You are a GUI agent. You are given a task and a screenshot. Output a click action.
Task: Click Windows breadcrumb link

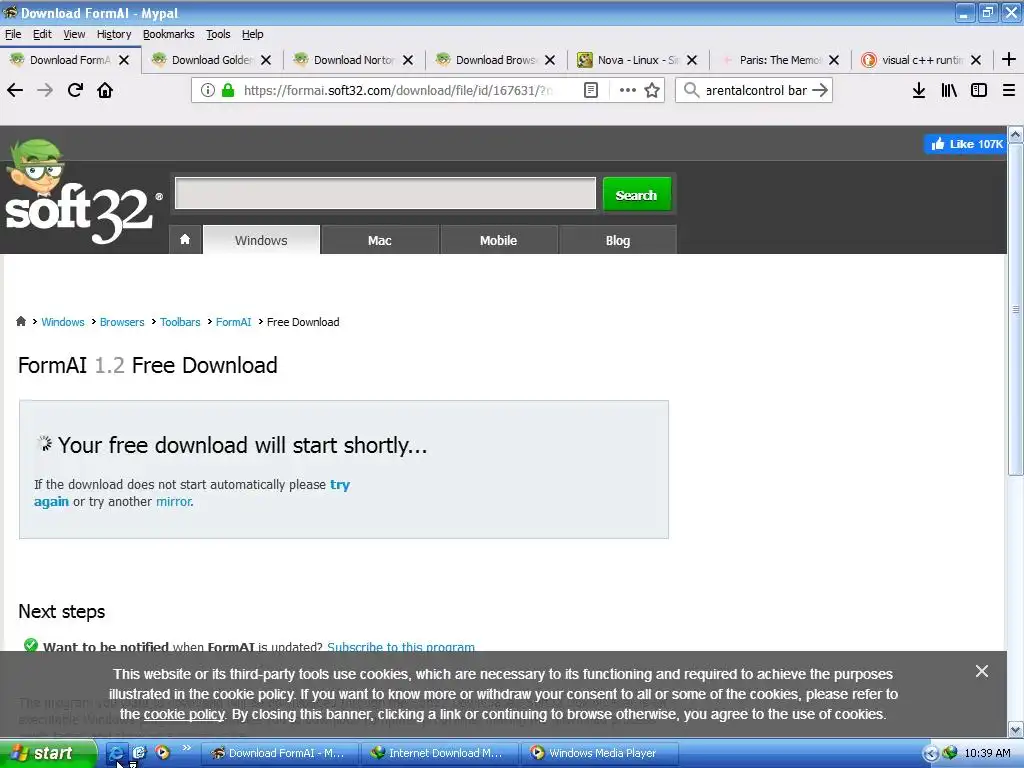[63, 322]
